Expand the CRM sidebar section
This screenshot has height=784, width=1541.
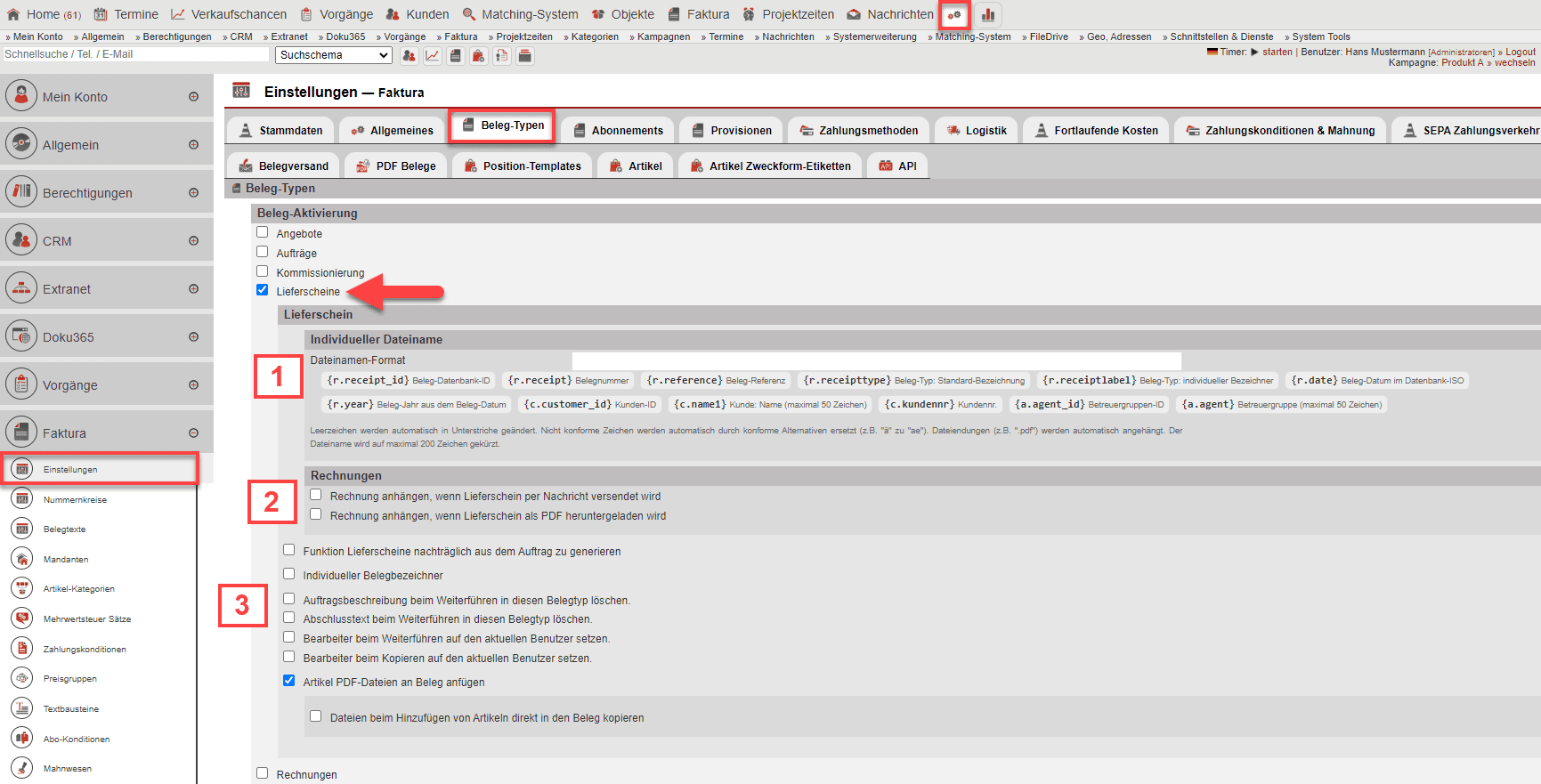tap(193, 241)
